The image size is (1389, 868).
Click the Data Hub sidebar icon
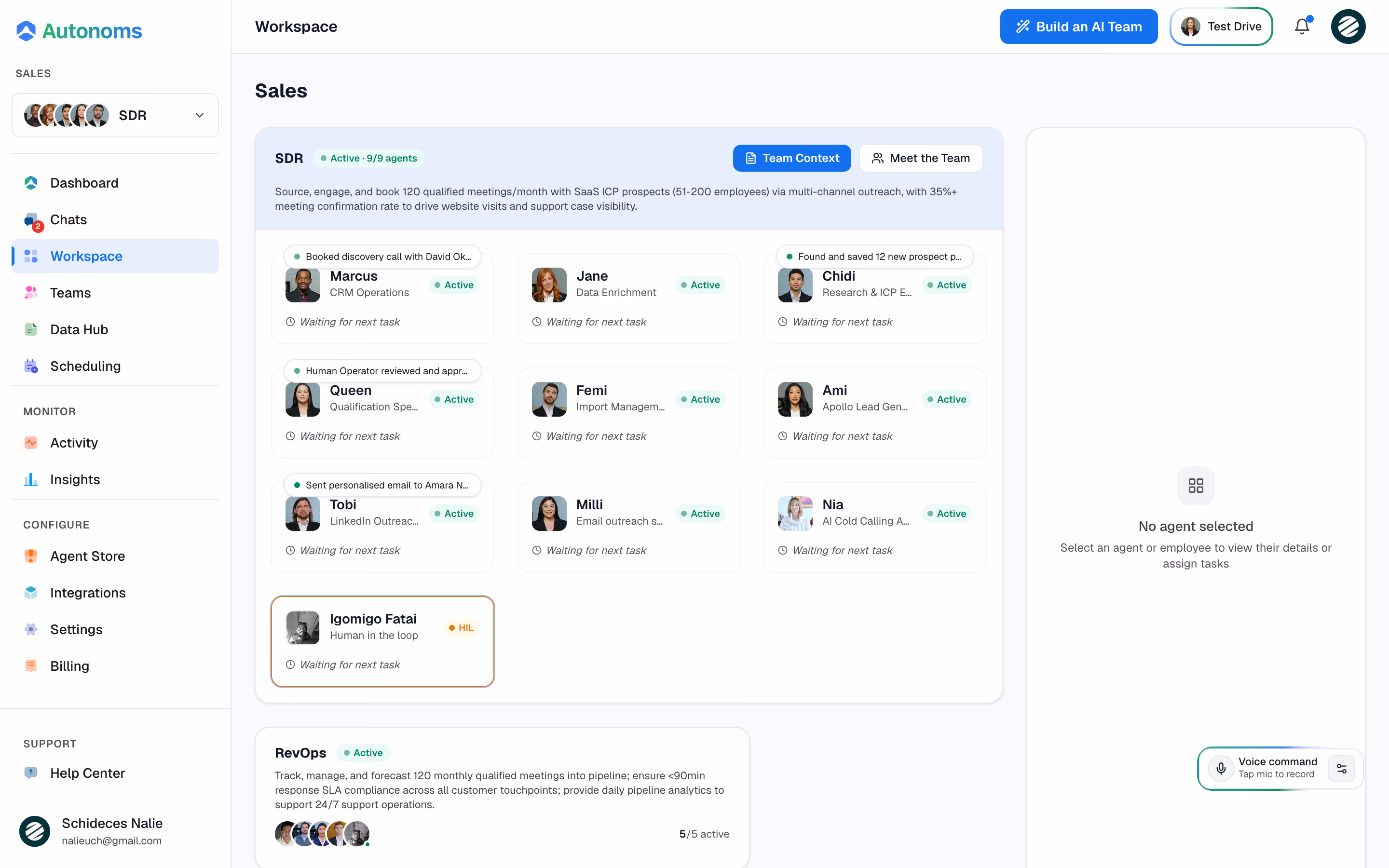[x=31, y=329]
